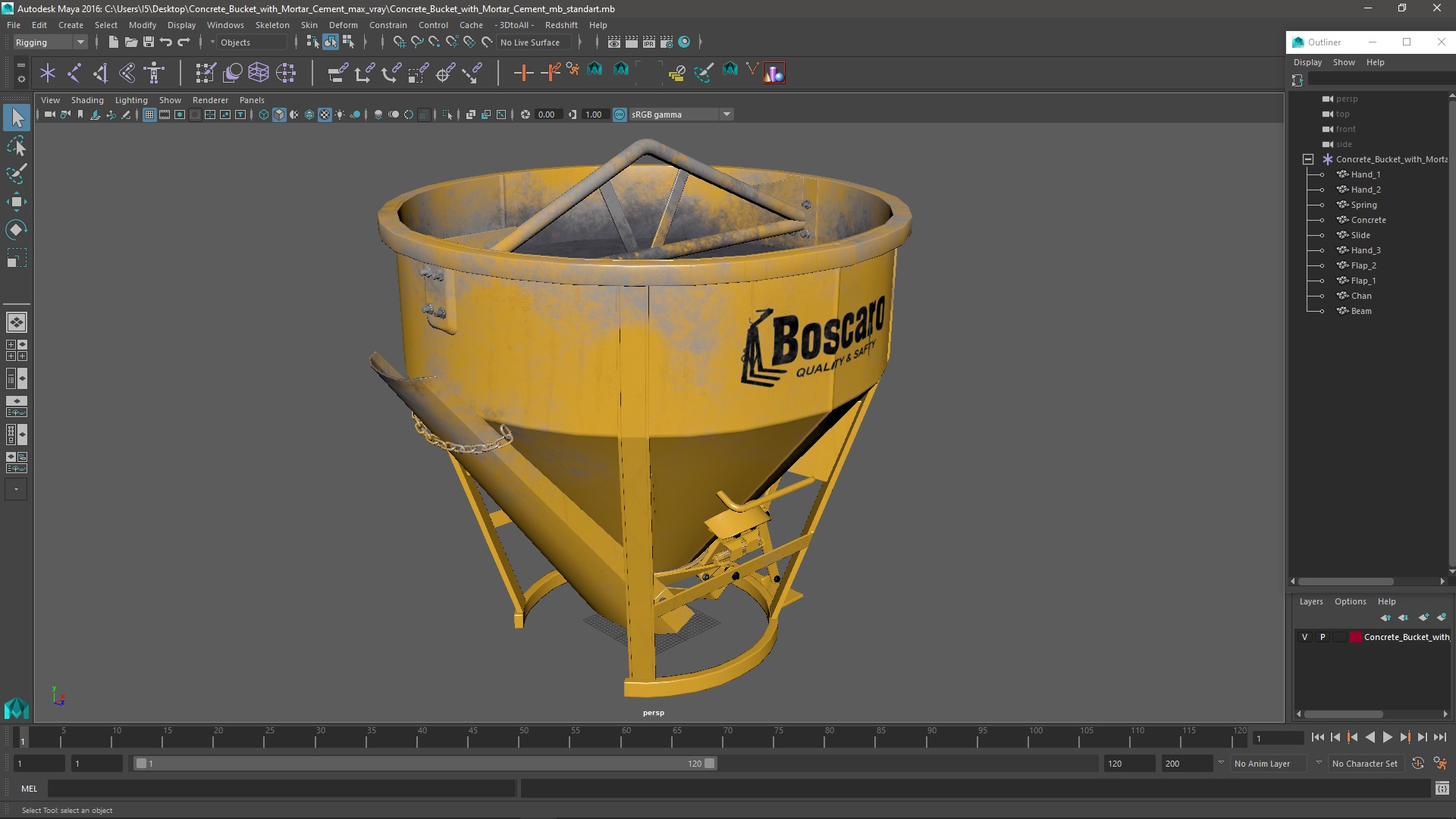This screenshot has height=819, width=1456.
Task: Click the MEL command input field
Action: click(x=282, y=789)
